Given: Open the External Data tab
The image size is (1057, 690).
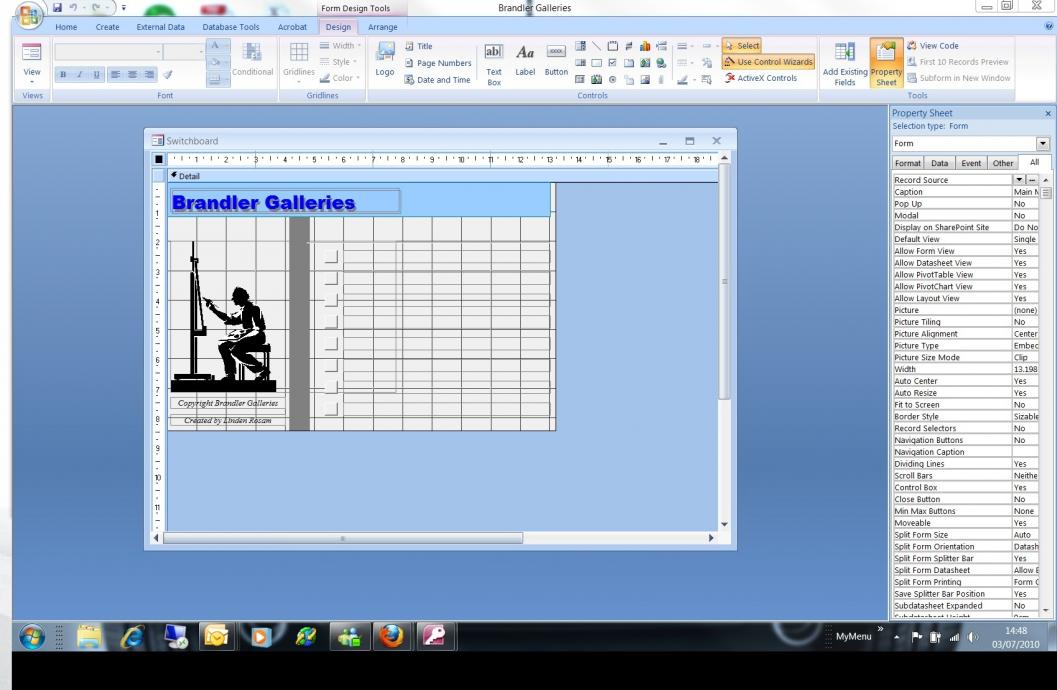Looking at the screenshot, I should pos(160,27).
